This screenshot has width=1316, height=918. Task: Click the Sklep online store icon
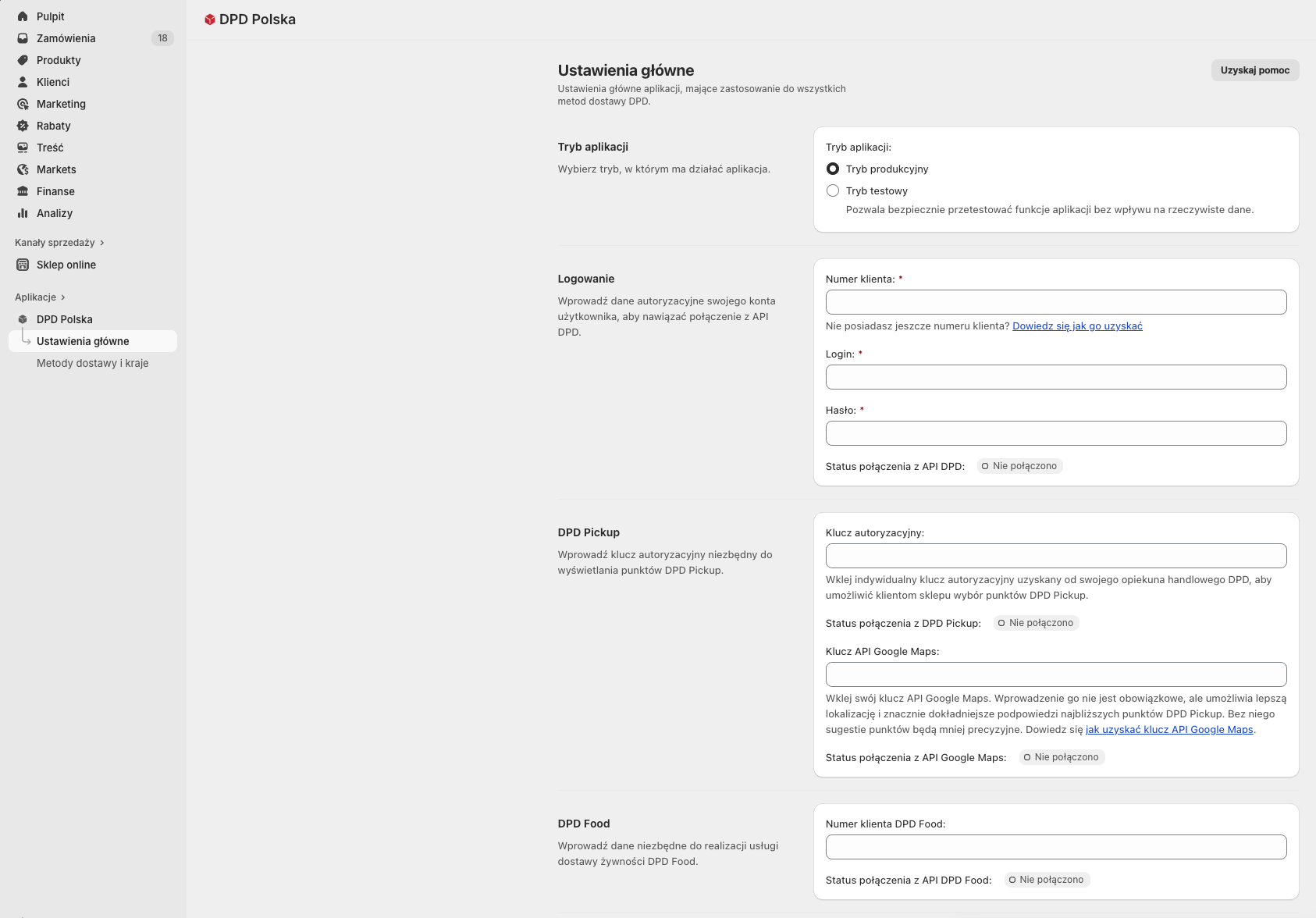tap(23, 265)
